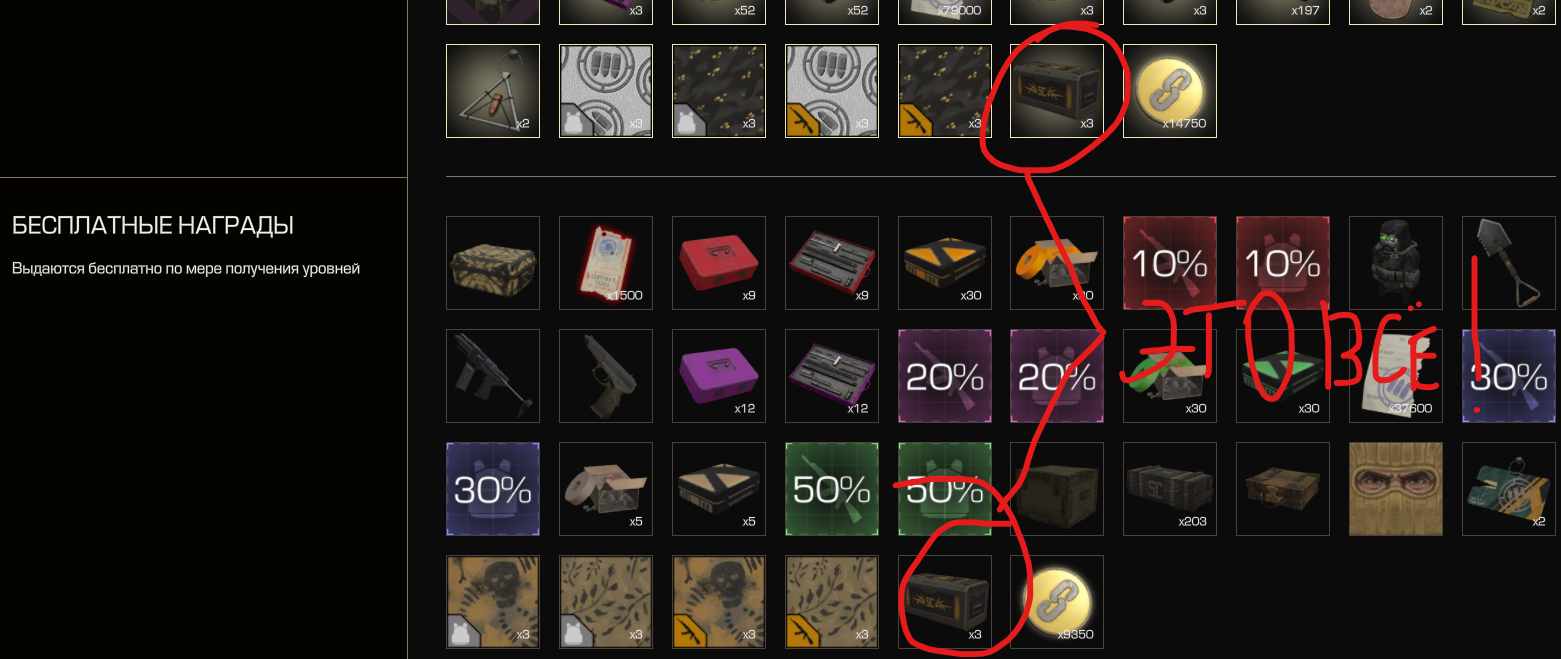
Task: Select the submachine gun reward icon
Action: [493, 376]
